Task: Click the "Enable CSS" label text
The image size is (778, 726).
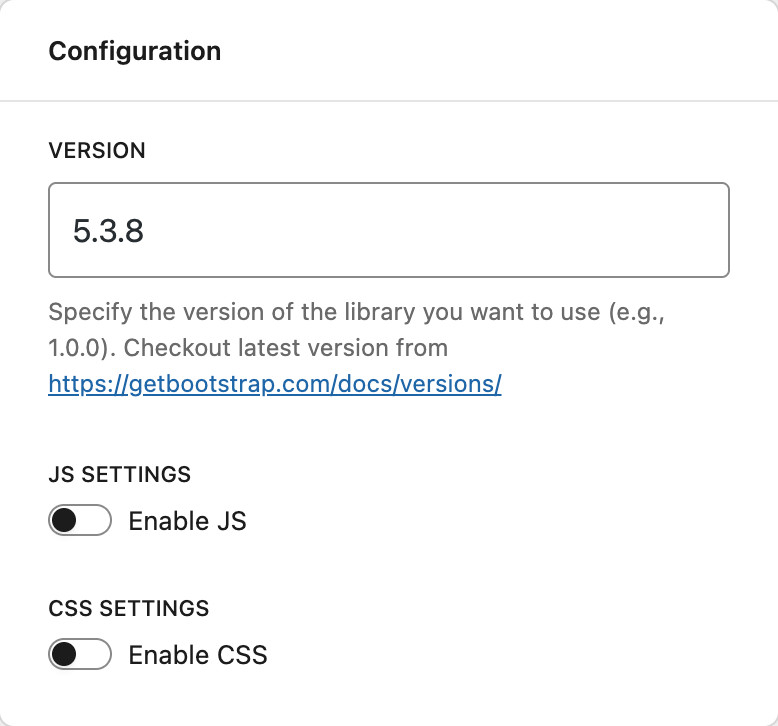Action: [198, 655]
